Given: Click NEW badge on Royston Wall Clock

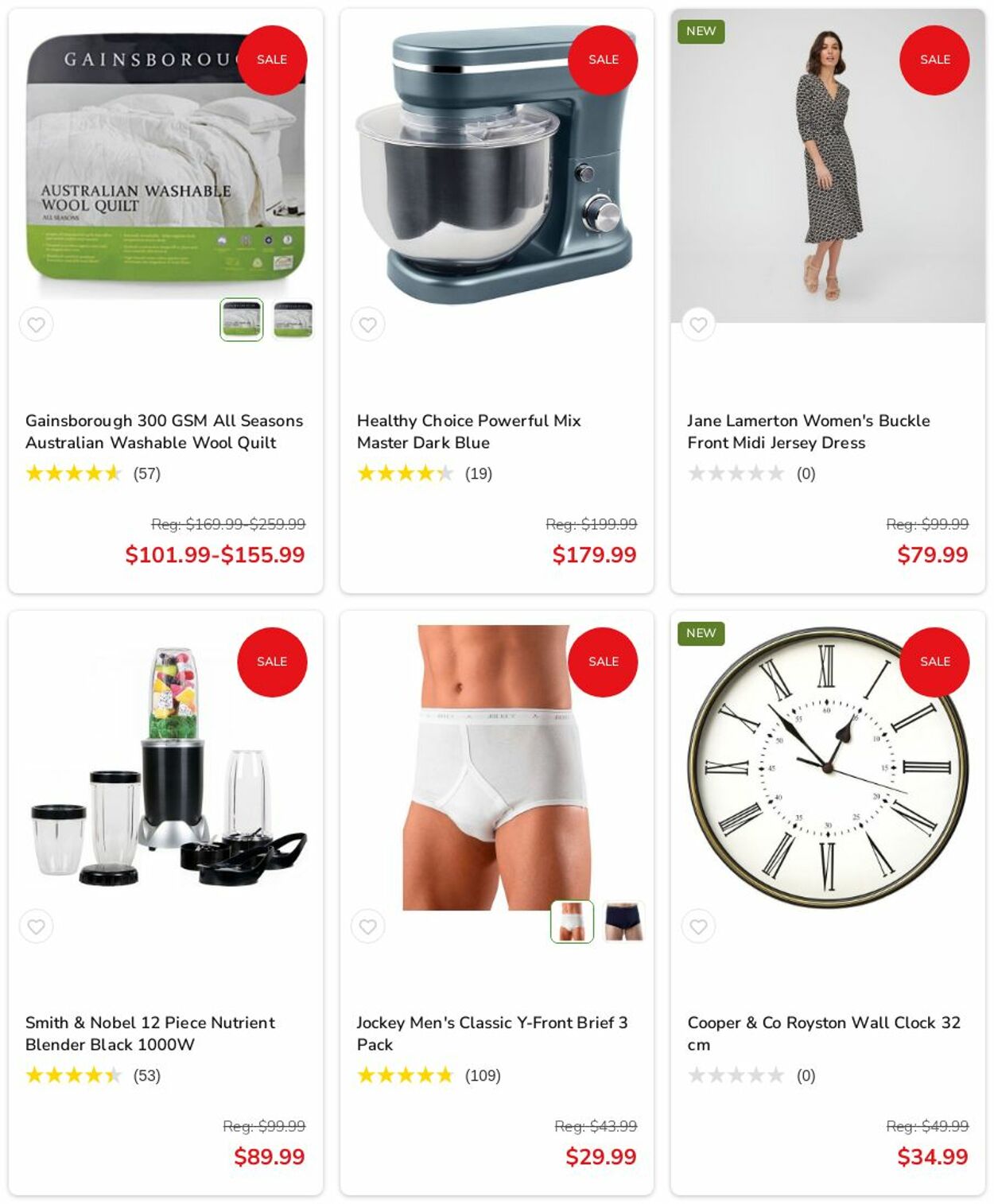Looking at the screenshot, I should 701,633.
